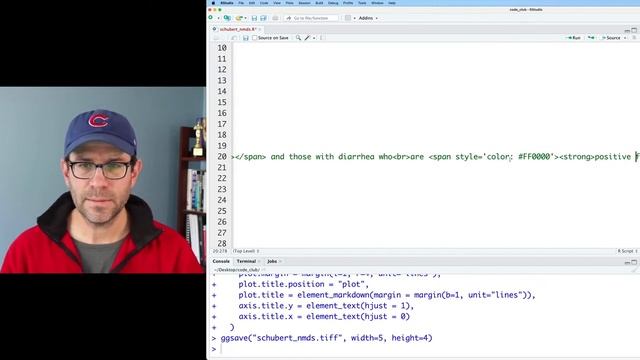
Task: Click the Open File folder icon
Action: pyautogui.click(x=239, y=18)
